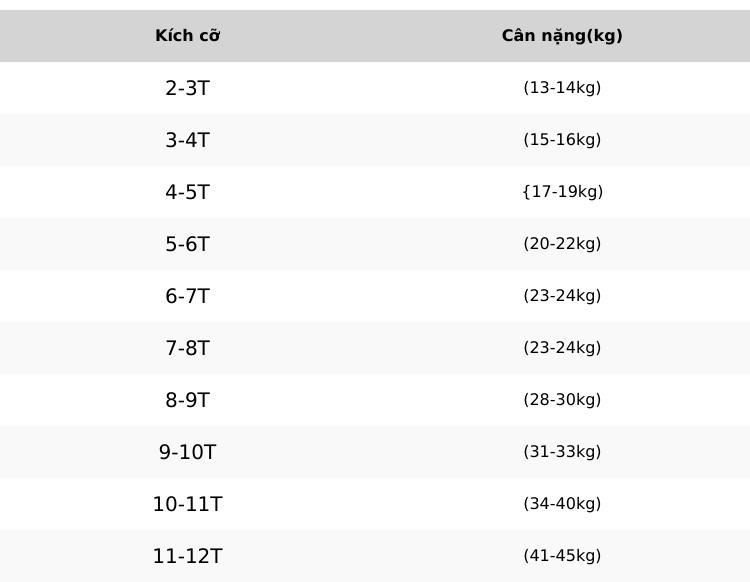Viewport: 750px width, 582px height.
Task: Select the 10-11T size cell
Action: (188, 504)
